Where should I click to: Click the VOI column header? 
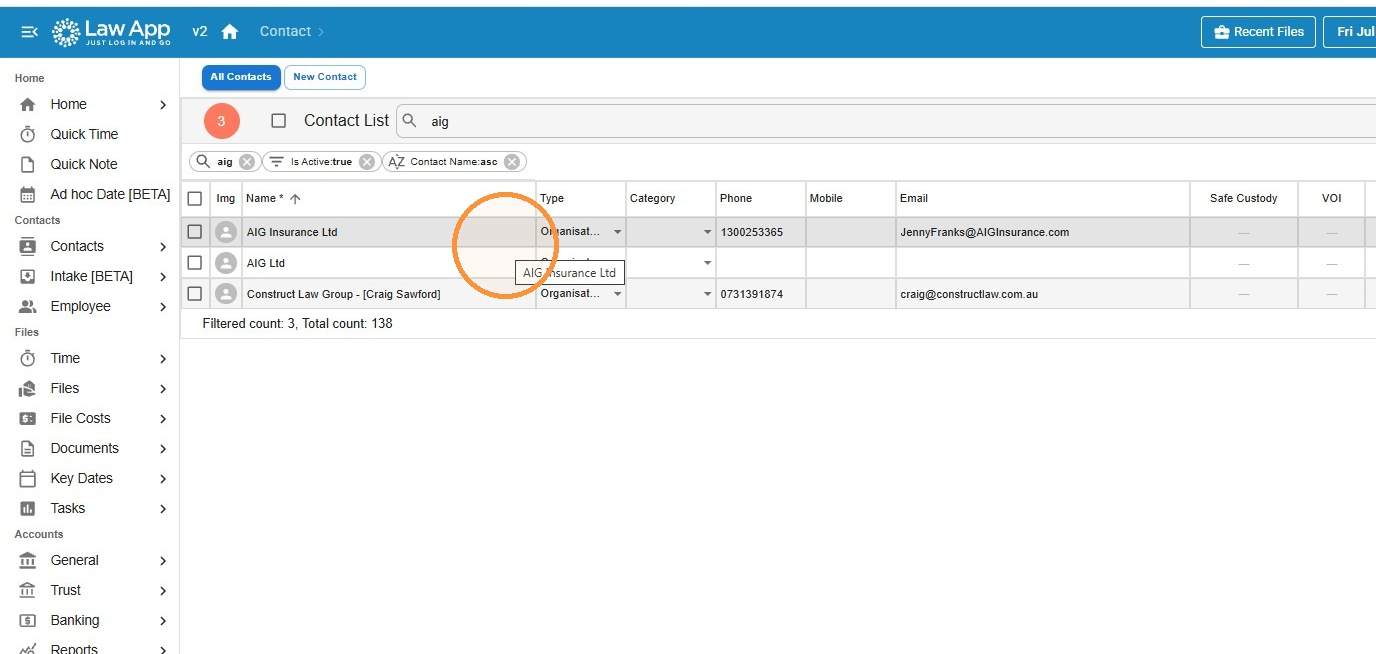click(x=1332, y=199)
